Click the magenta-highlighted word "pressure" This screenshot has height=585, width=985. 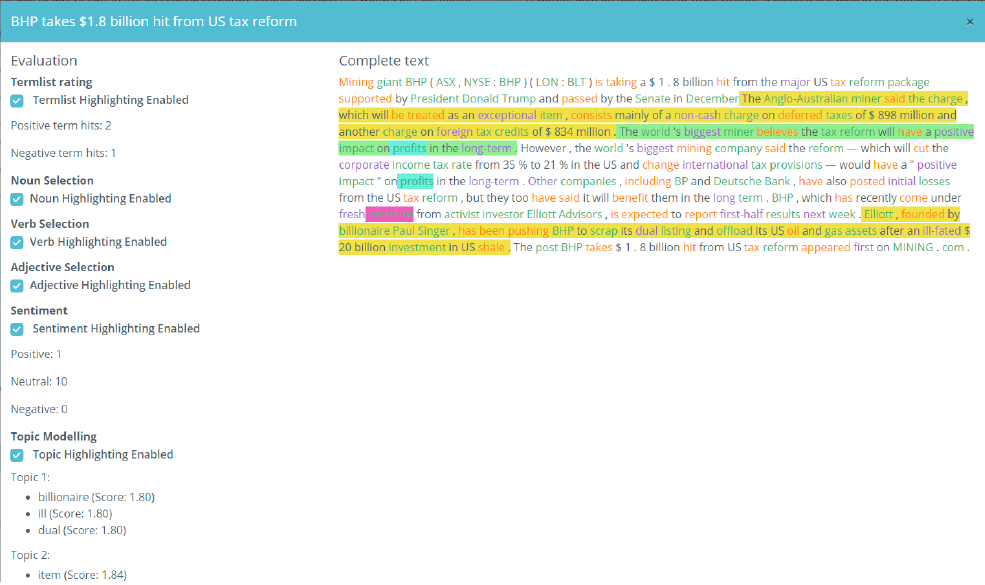(389, 214)
